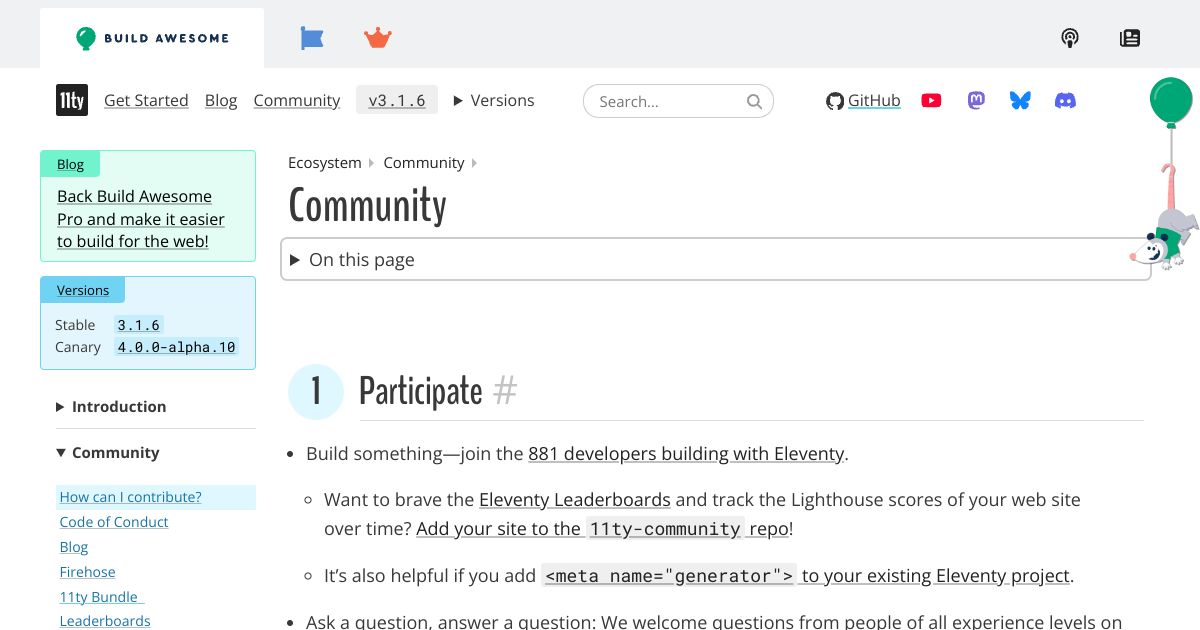Open the Mastodon icon link

coord(976,100)
